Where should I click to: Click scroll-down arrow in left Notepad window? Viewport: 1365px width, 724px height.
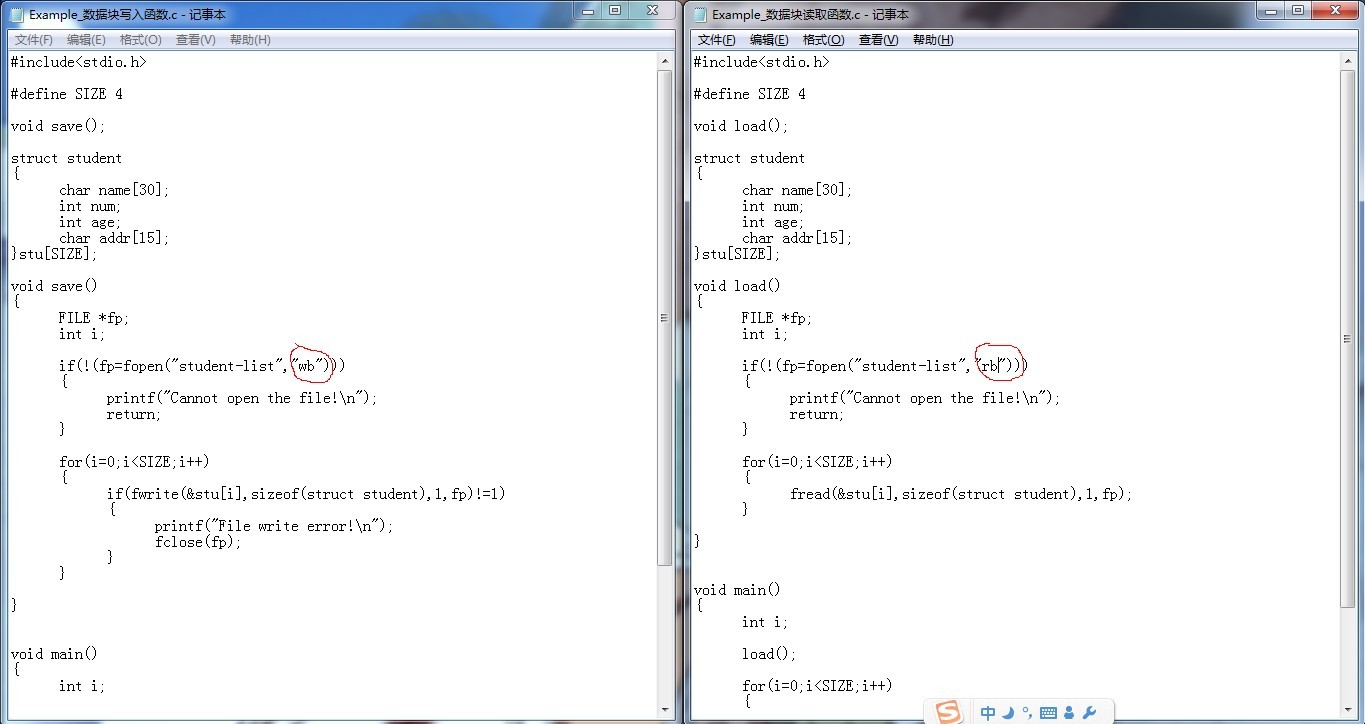coord(665,709)
